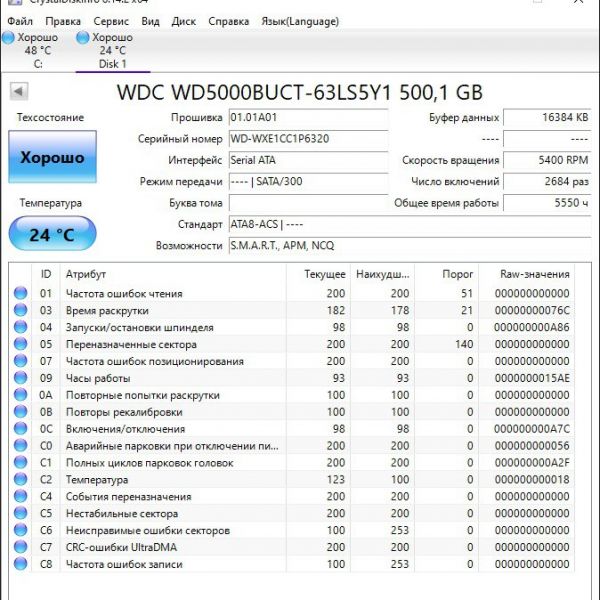The width and height of the screenshot is (600, 600).
Task: Click the Атрибут column header
Action: (173, 274)
